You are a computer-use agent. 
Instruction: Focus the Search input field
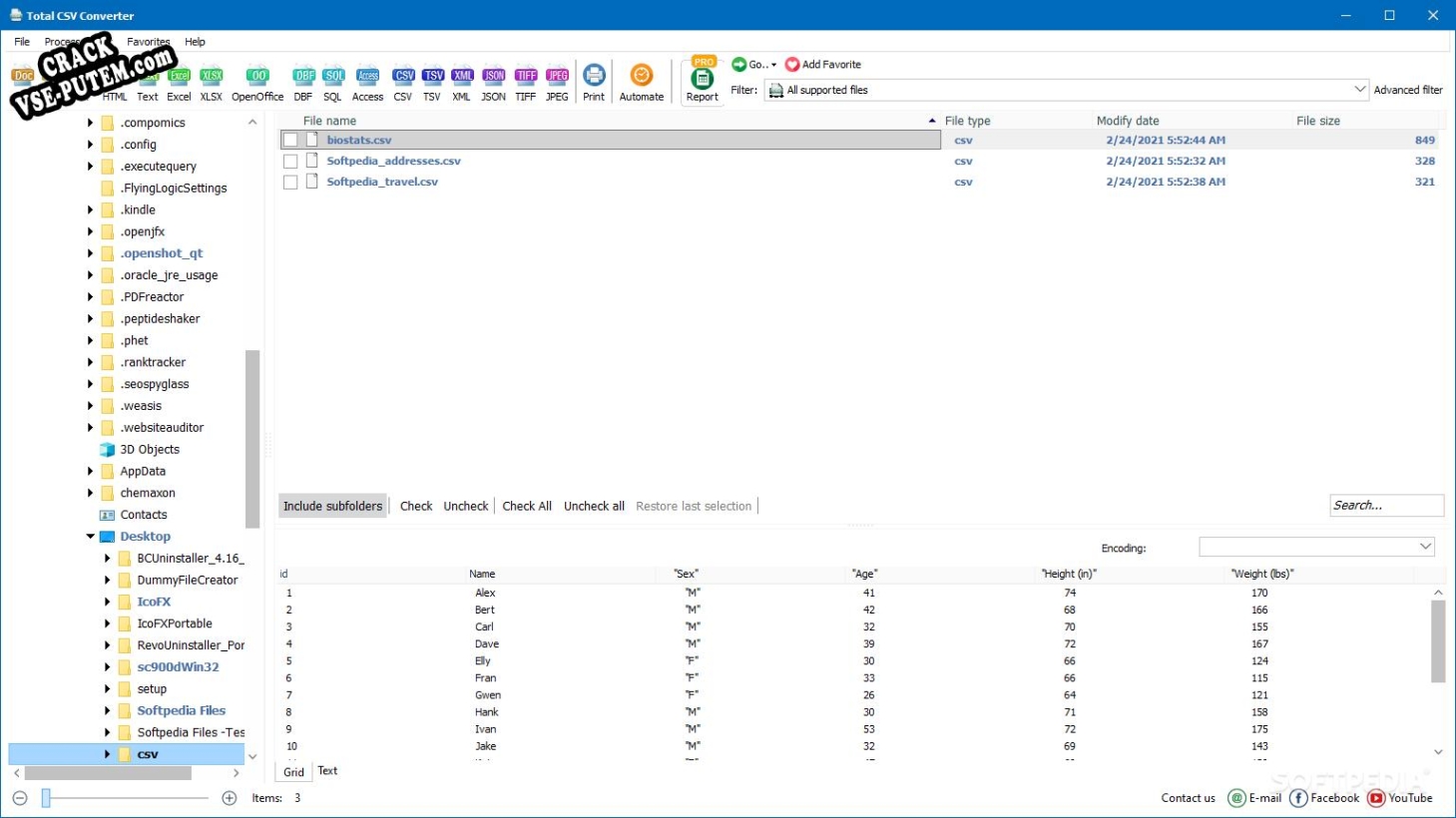(x=1386, y=506)
